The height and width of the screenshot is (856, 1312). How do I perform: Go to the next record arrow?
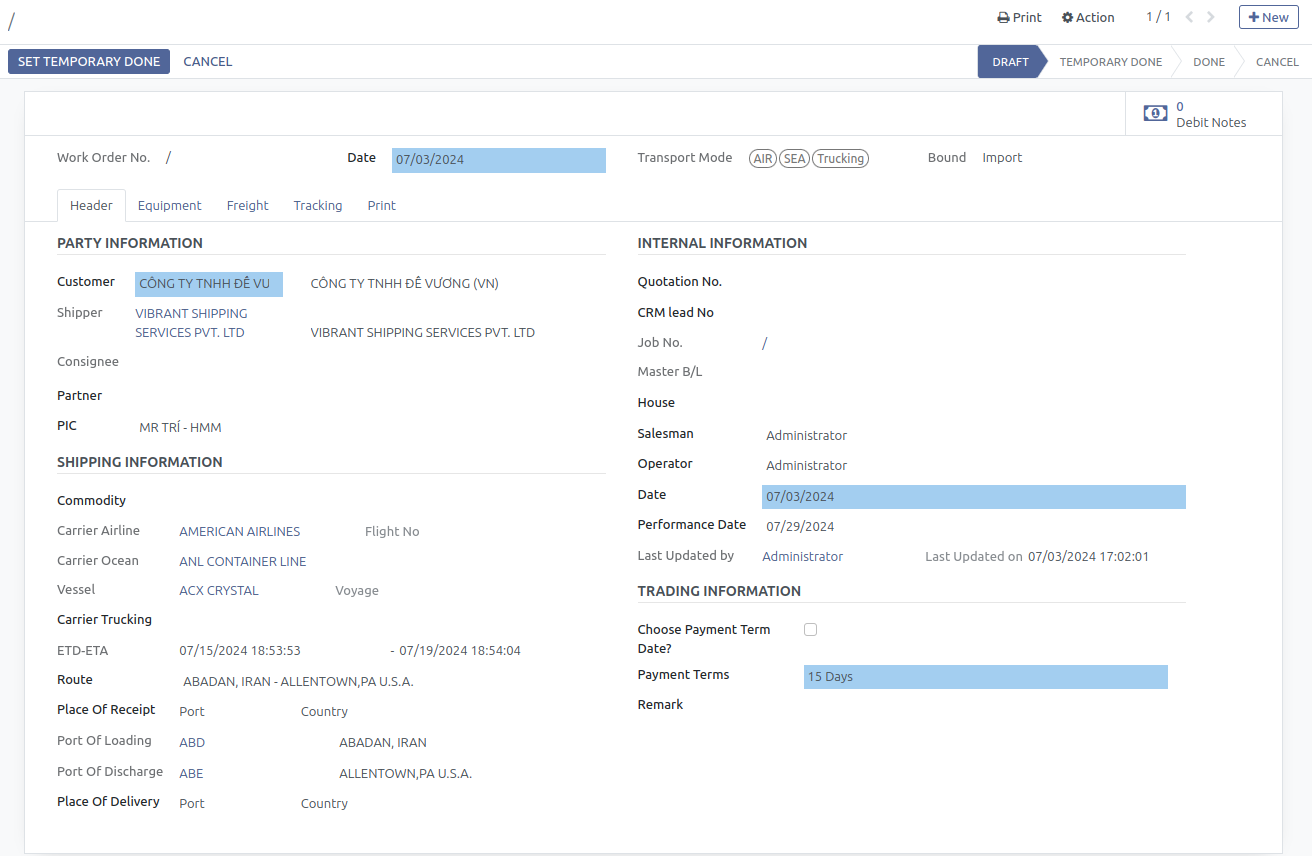pos(1211,17)
